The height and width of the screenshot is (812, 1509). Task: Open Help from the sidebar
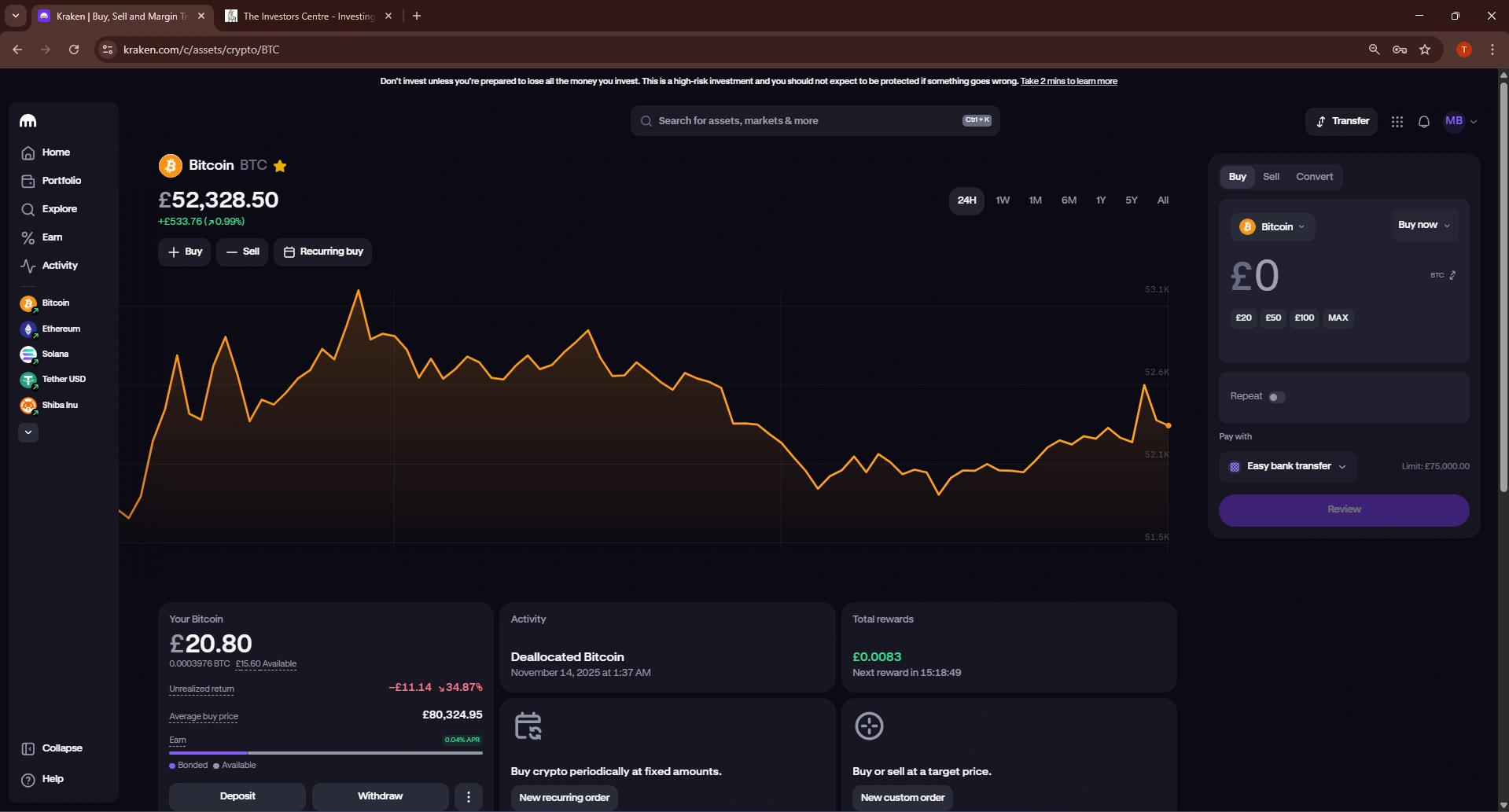(42, 779)
